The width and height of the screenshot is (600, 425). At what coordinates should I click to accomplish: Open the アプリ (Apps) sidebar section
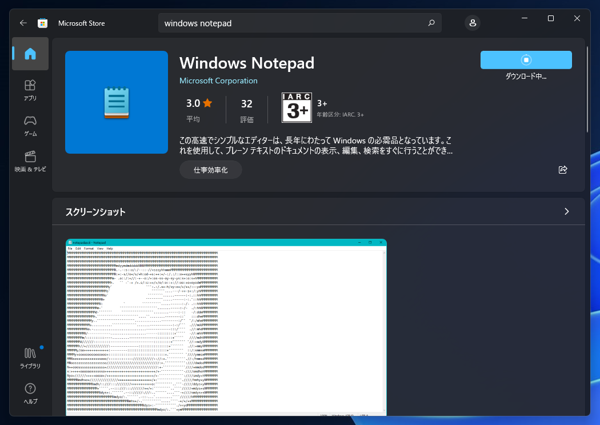point(30,90)
